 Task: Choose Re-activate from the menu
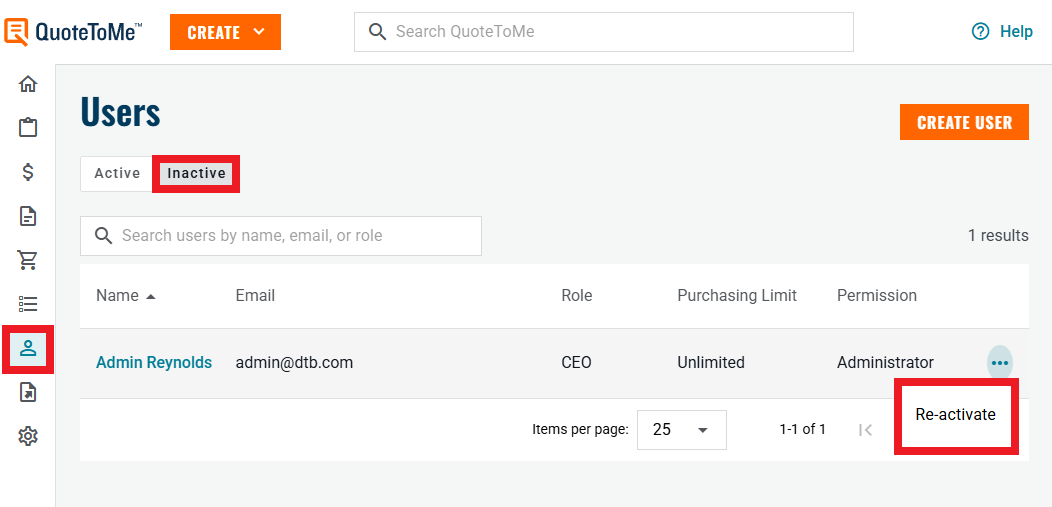(955, 414)
